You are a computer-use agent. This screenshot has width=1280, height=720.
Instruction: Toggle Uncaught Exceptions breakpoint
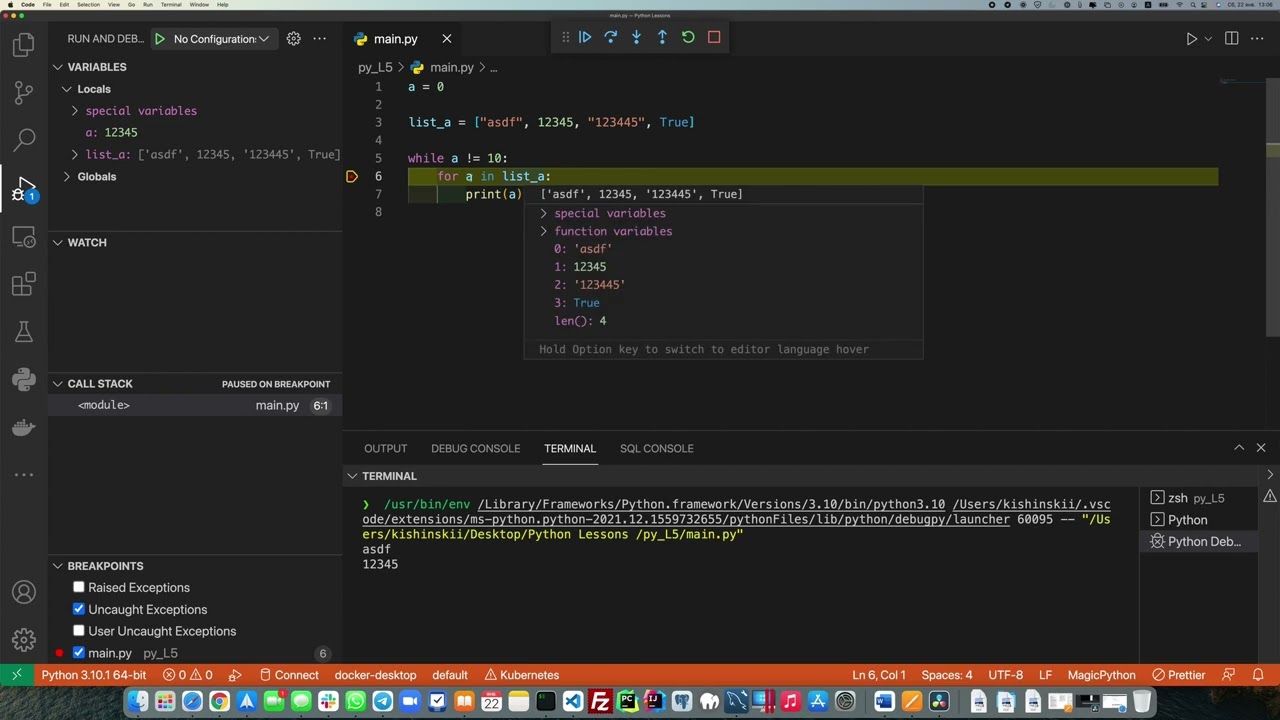coord(79,609)
